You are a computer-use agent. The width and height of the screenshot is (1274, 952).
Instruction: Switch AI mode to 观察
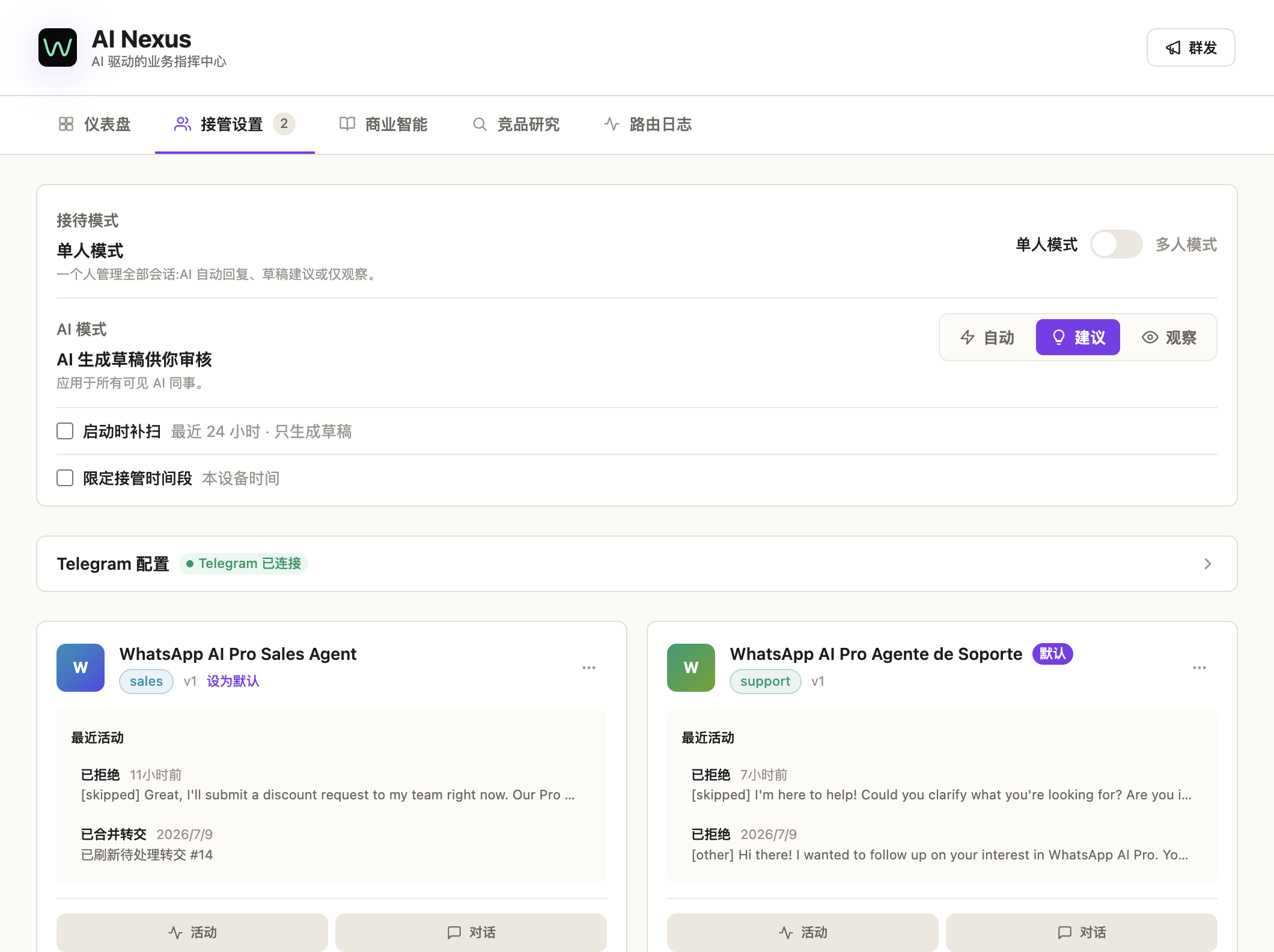pyautogui.click(x=1169, y=337)
